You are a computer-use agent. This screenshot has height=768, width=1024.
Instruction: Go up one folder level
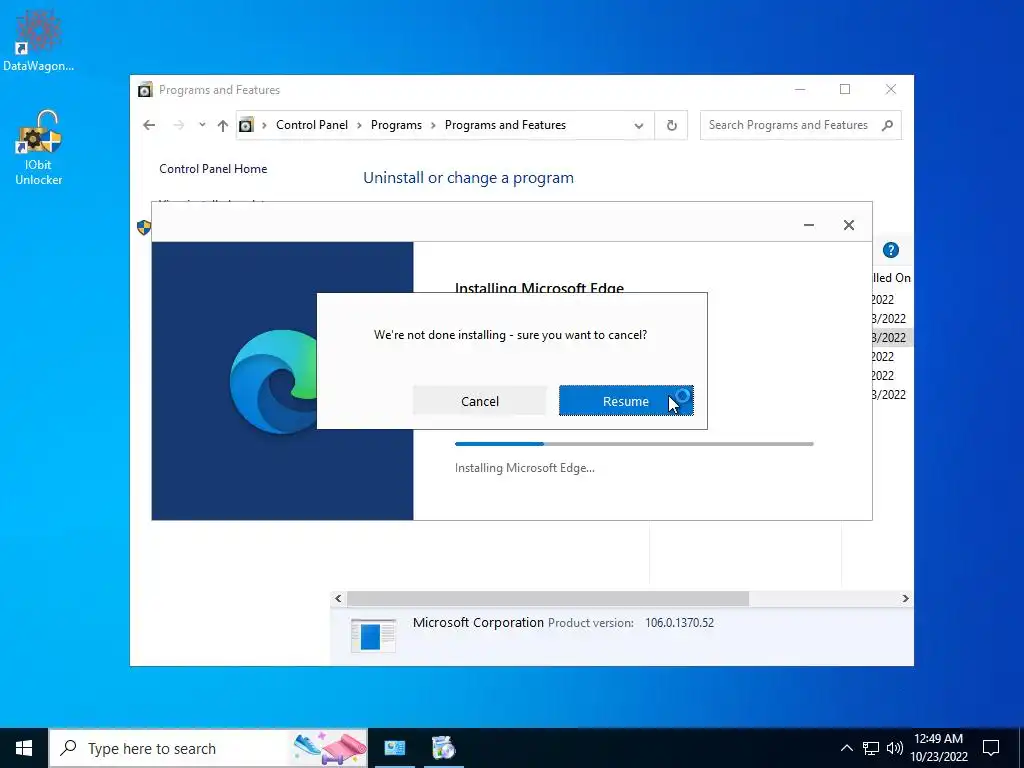tap(223, 125)
